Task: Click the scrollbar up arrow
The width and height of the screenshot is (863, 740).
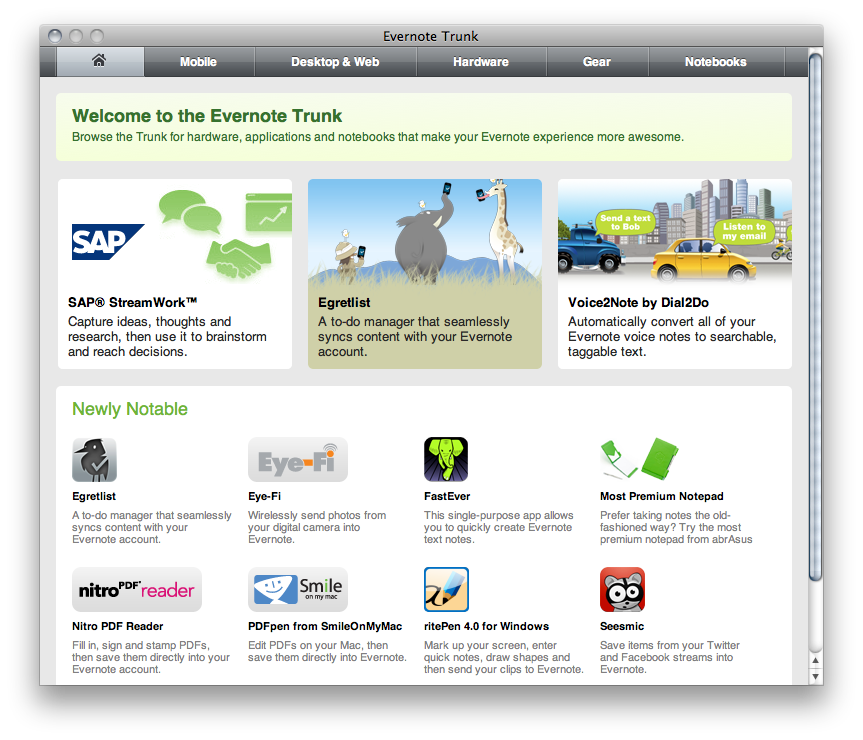Action: (x=816, y=660)
